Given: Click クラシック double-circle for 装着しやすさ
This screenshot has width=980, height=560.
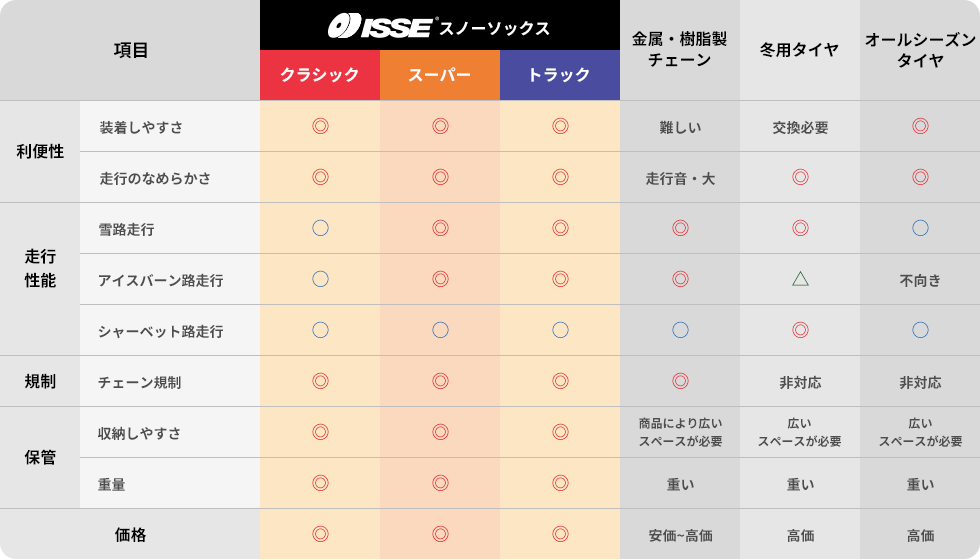Looking at the screenshot, I should [x=320, y=127].
